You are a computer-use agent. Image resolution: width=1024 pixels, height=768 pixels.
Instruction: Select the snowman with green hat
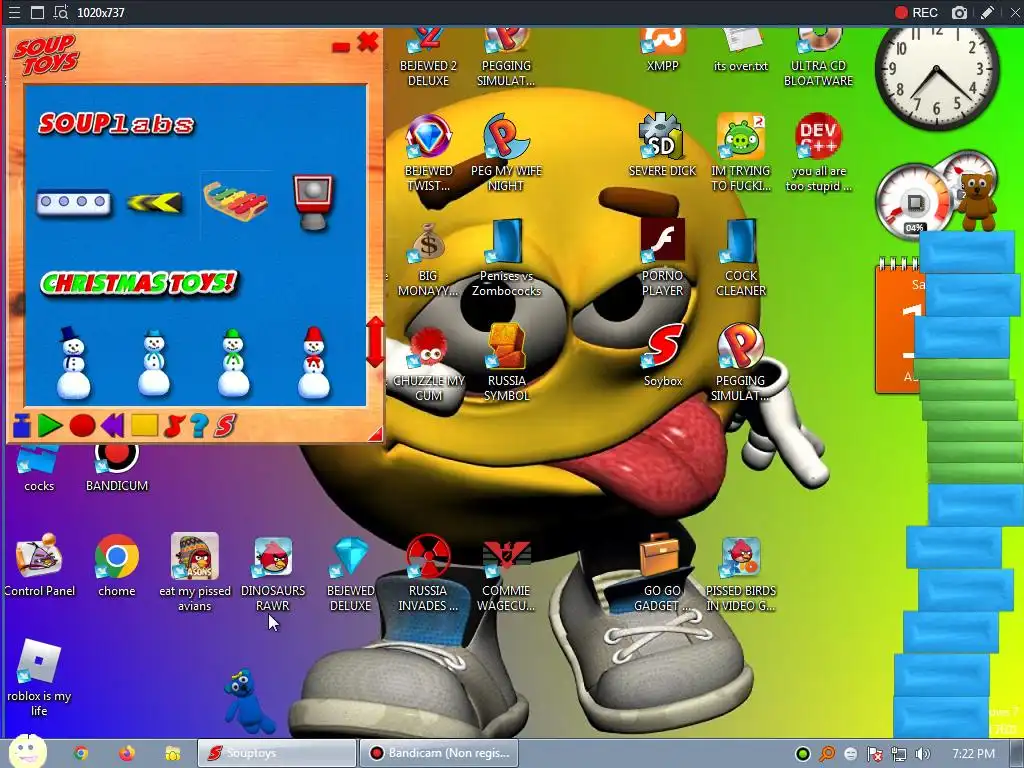coord(234,362)
